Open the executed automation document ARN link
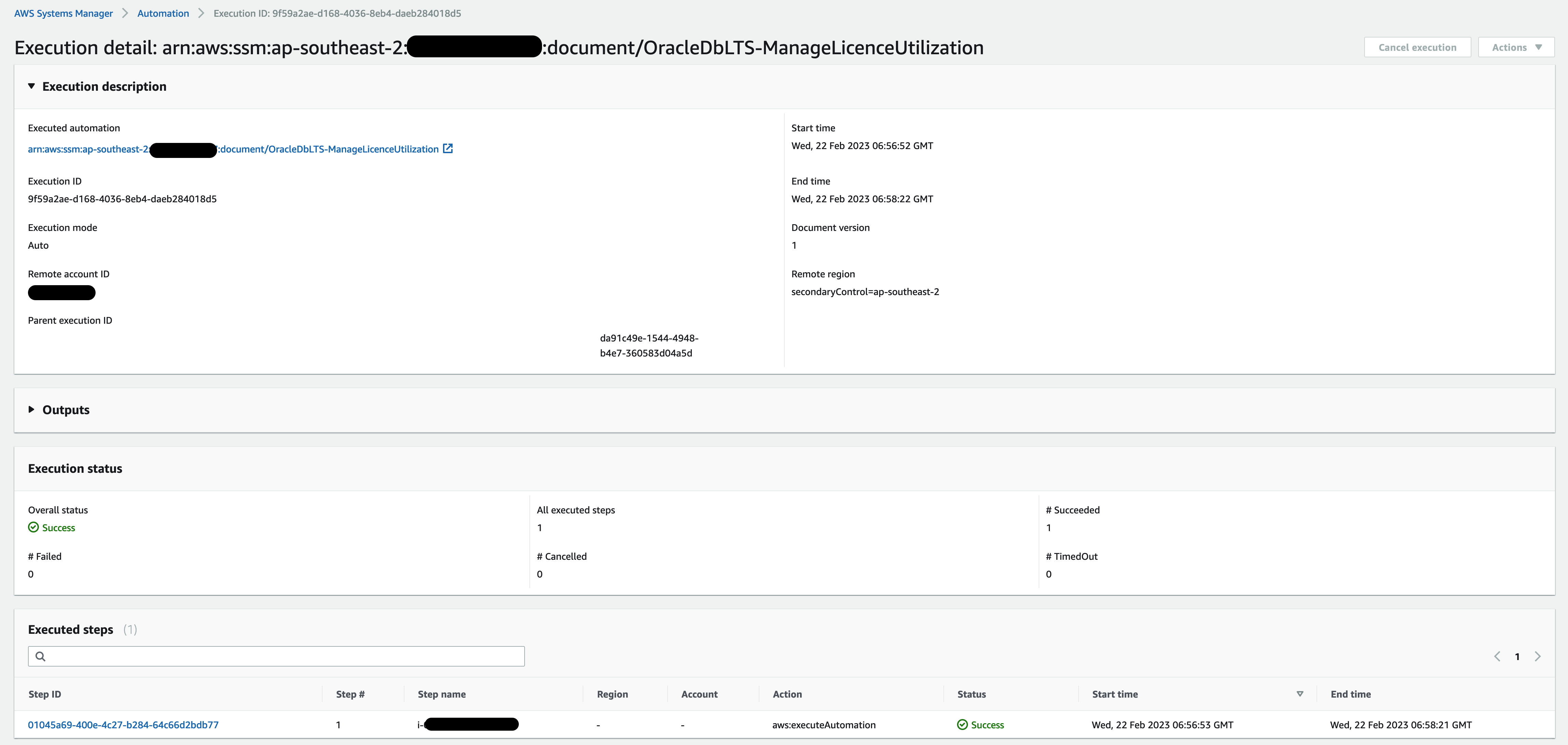The width and height of the screenshot is (1568, 745). (329, 149)
